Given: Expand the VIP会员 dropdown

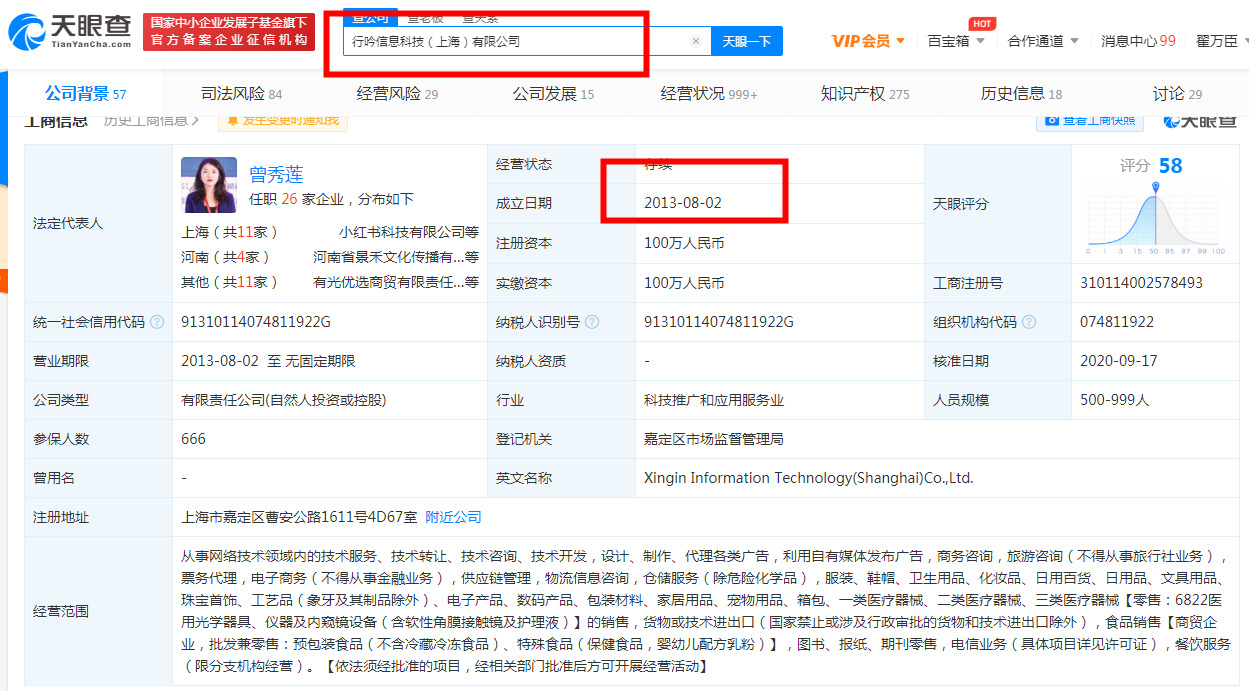Looking at the screenshot, I should pyautogui.click(x=868, y=41).
